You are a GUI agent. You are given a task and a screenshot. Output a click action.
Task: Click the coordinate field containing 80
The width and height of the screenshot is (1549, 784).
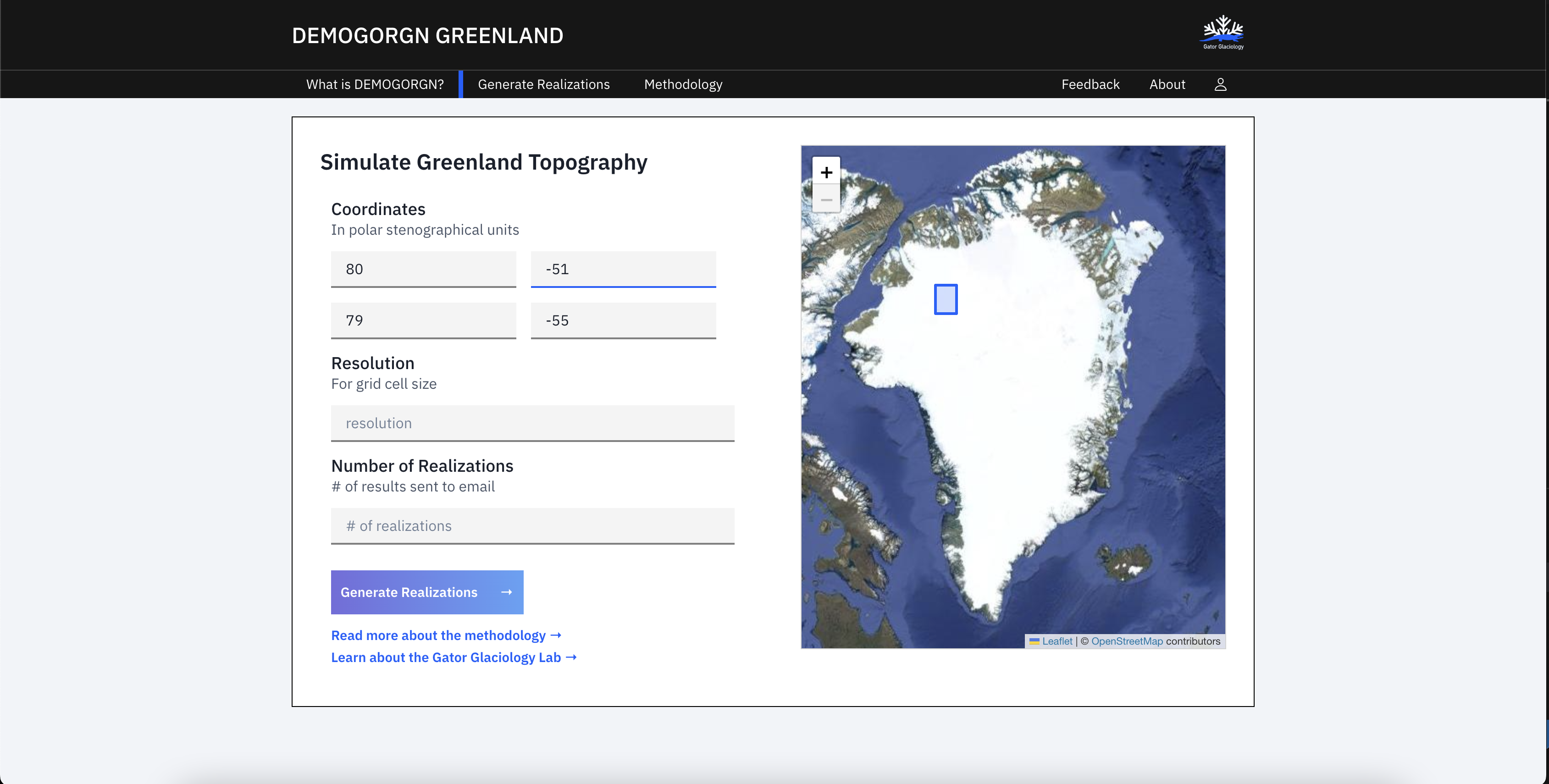[423, 269]
